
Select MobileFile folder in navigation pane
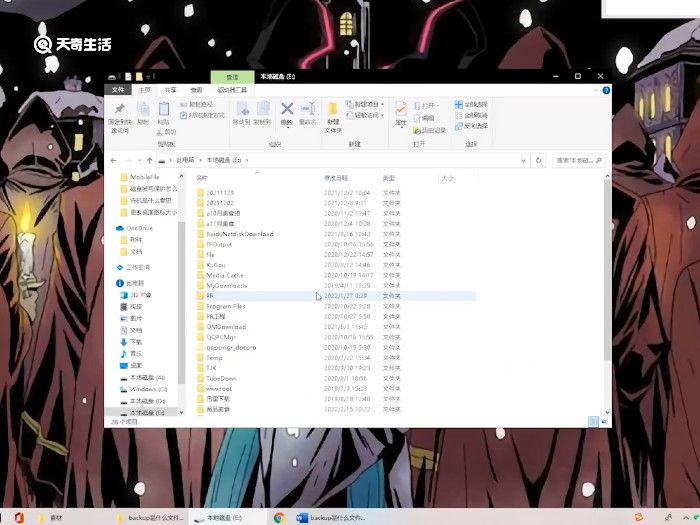(140, 177)
